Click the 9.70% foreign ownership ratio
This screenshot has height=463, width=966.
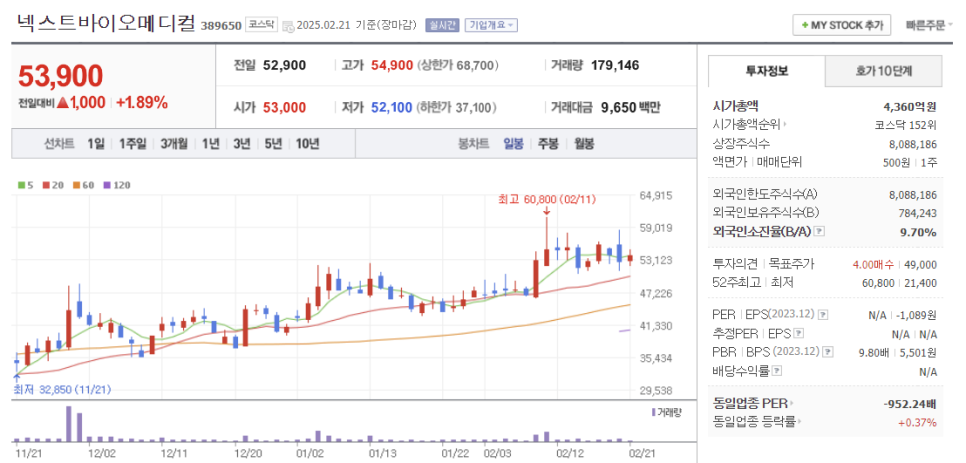pyautogui.click(x=919, y=232)
